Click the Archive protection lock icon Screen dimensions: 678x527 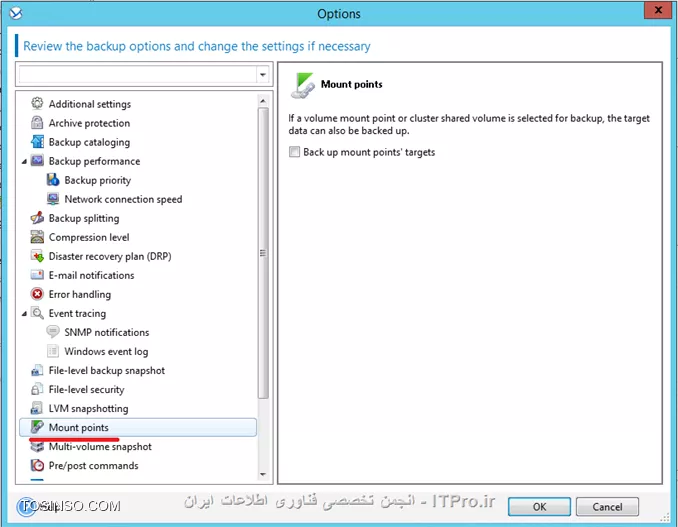pos(37,122)
